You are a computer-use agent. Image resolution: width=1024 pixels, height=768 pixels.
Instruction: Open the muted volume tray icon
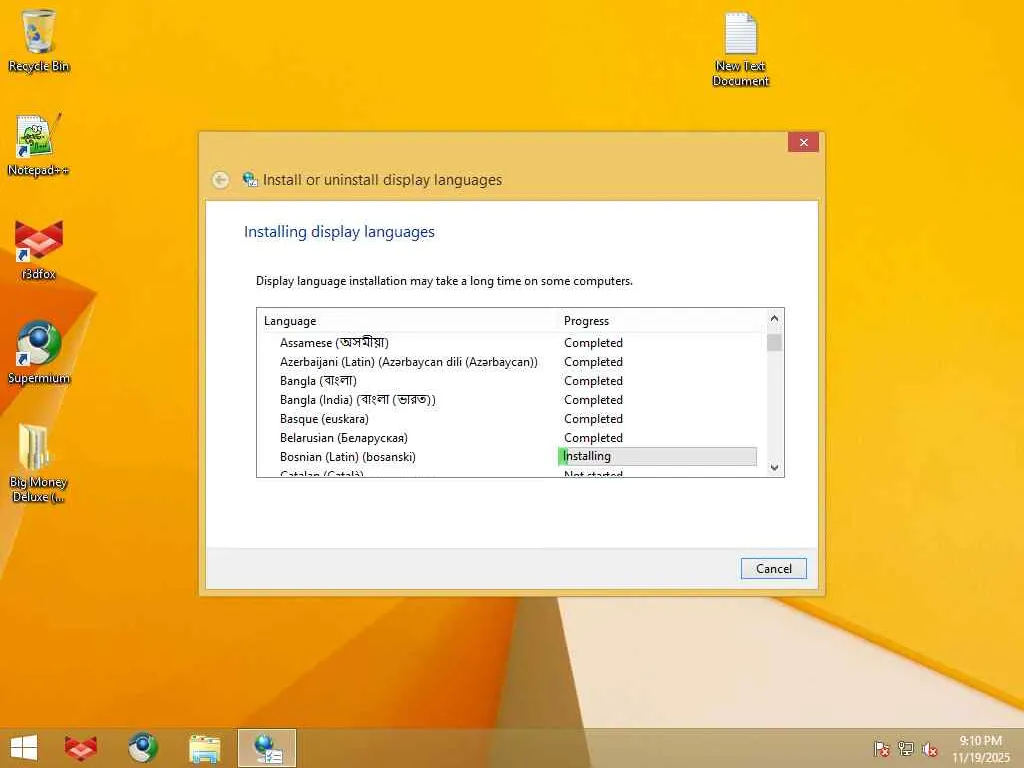tap(929, 748)
